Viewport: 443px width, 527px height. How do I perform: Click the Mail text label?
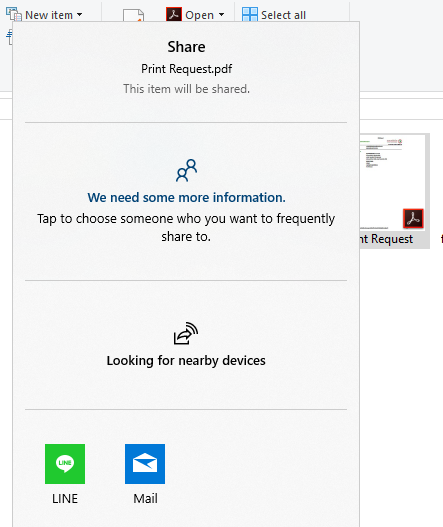[145, 498]
